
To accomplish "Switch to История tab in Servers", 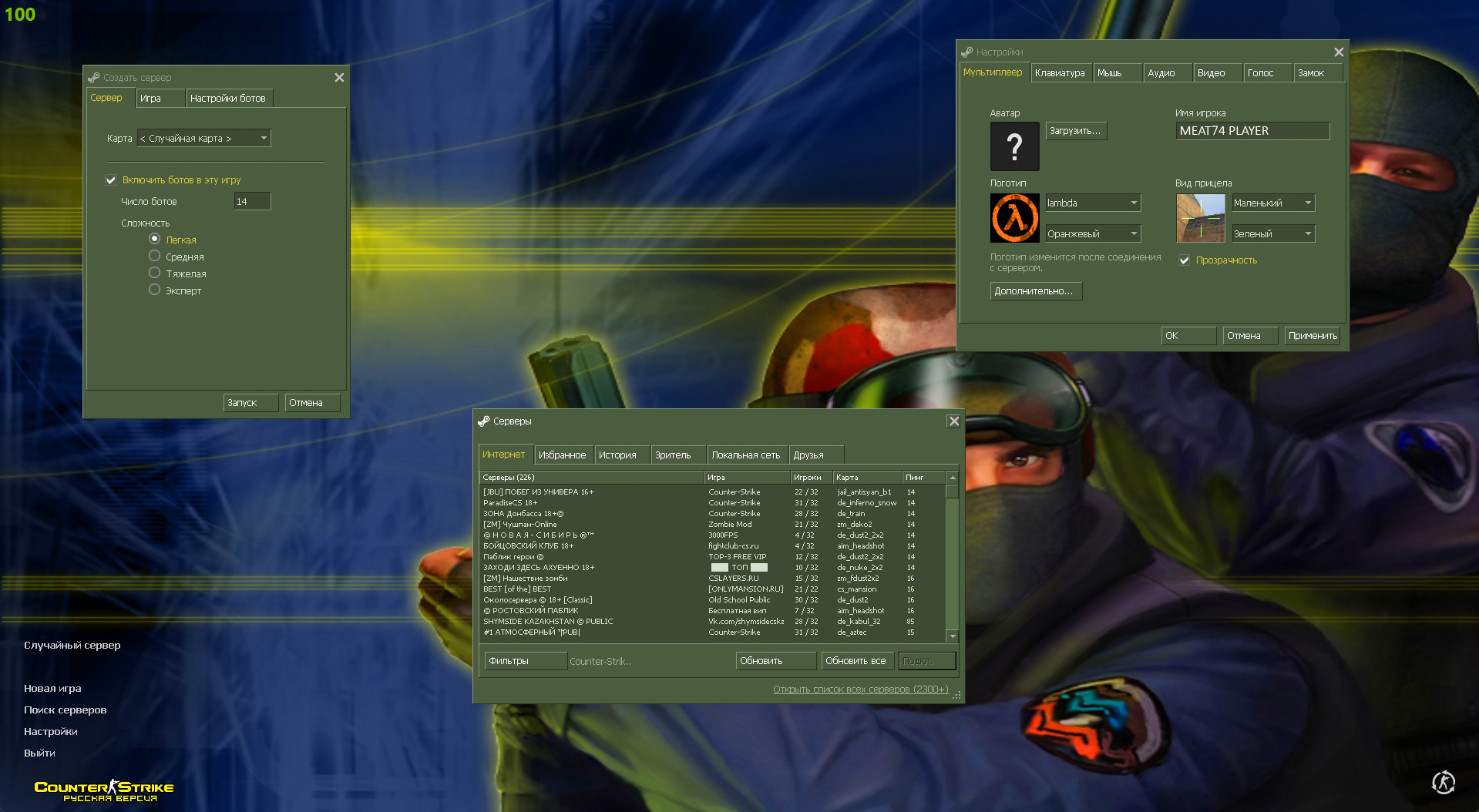I will coord(621,455).
